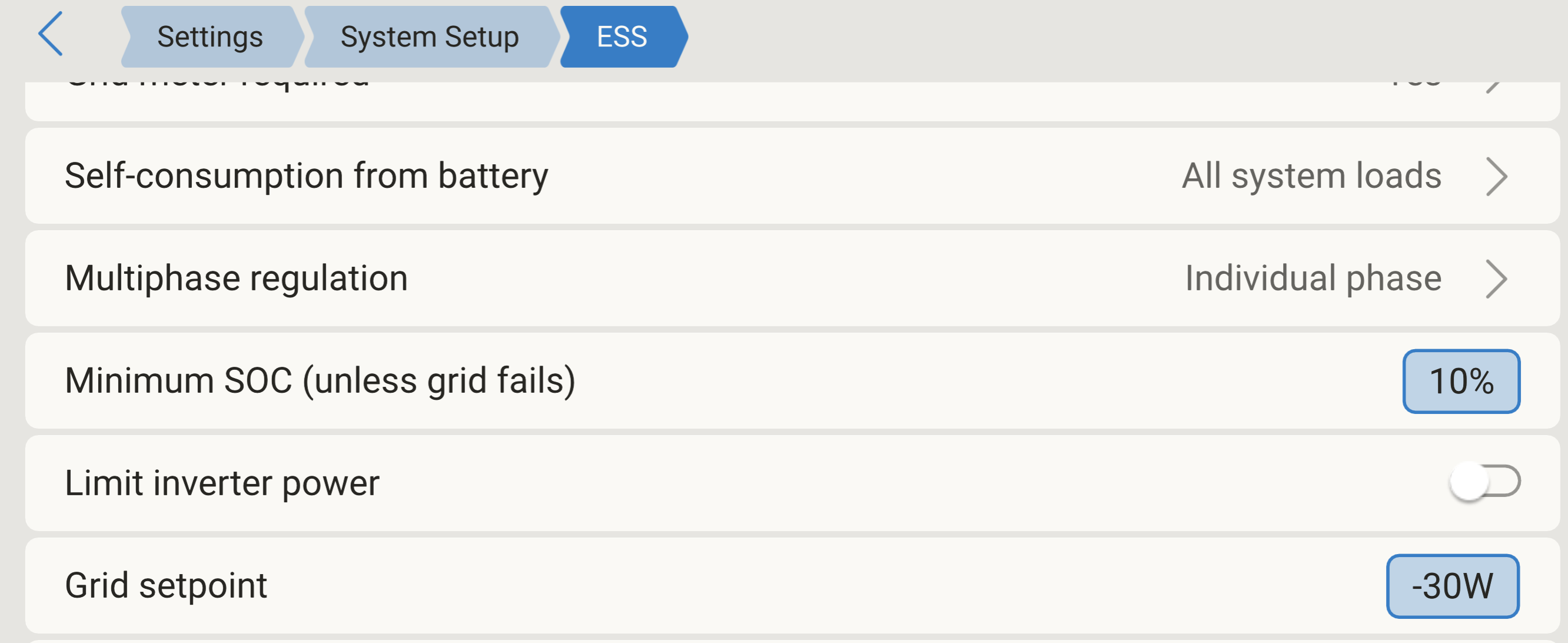Go to the Settings breadcrumb
The width and height of the screenshot is (1568, 643).
pos(210,37)
